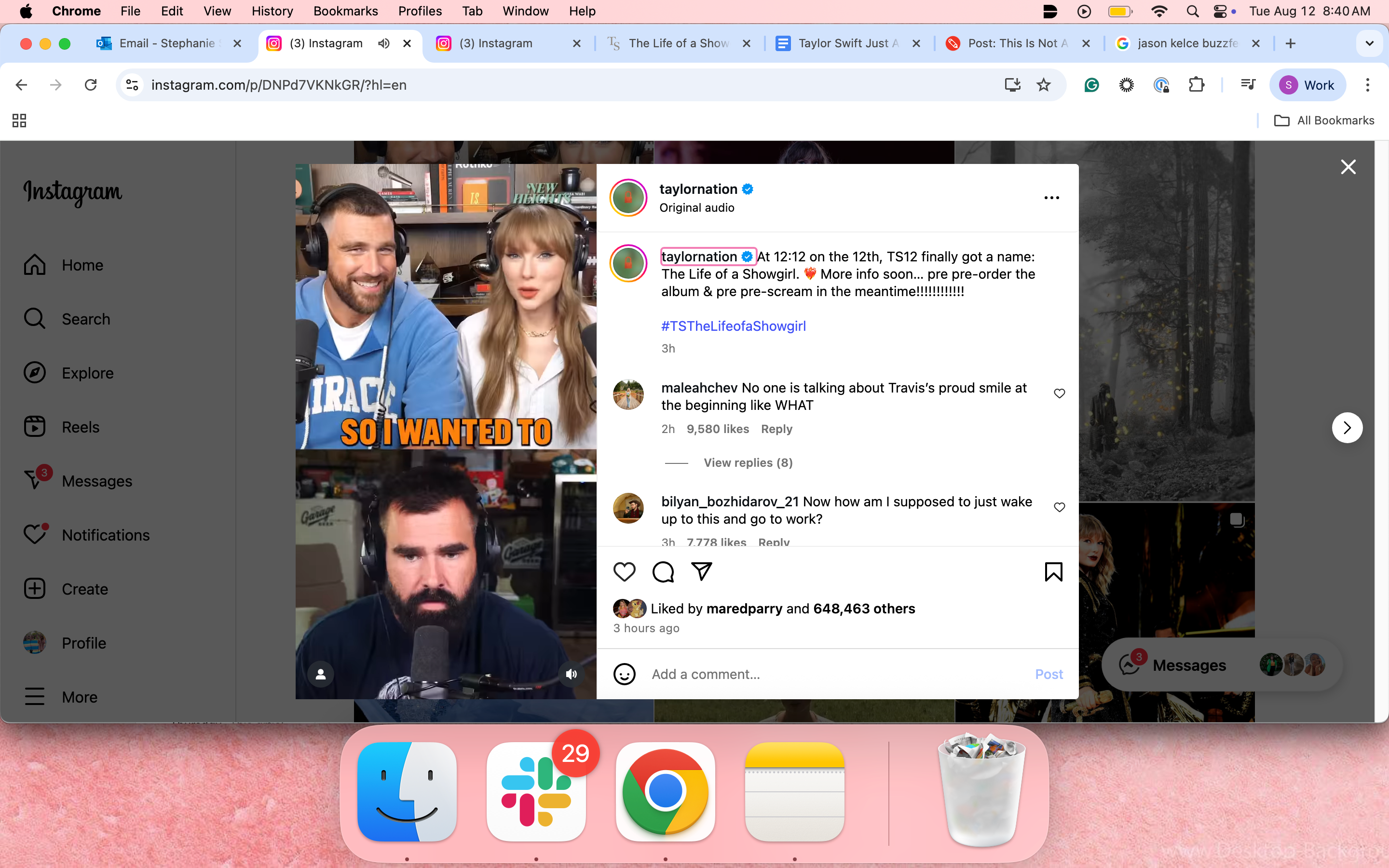Open the Bookmarks menu in menu bar
The height and width of the screenshot is (868, 1389).
[x=345, y=11]
